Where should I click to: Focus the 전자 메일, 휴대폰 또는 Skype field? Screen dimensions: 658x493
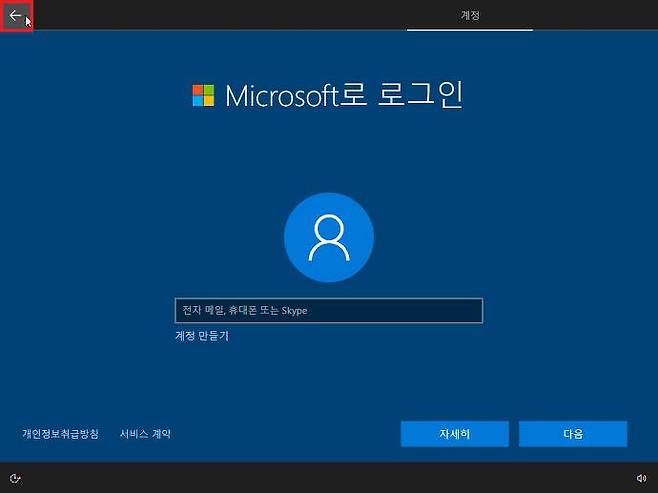click(x=329, y=310)
